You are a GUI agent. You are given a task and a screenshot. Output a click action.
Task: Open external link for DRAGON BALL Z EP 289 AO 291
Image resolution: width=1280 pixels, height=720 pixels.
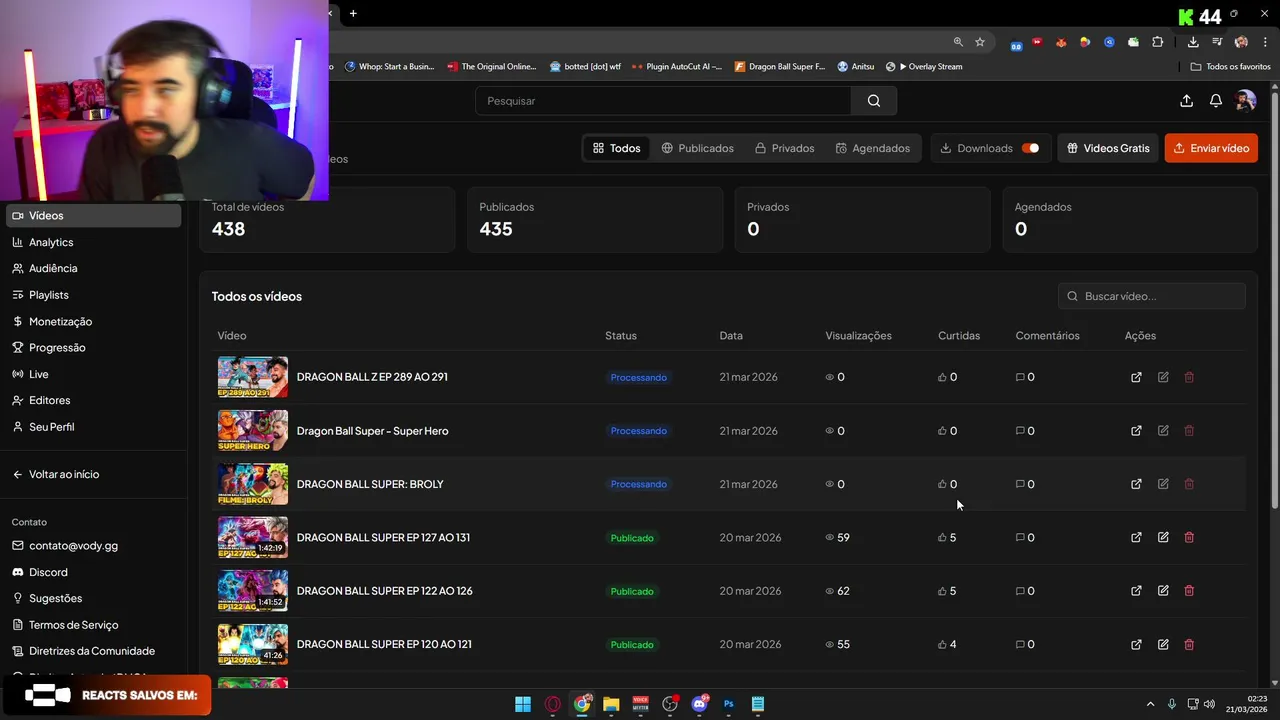[1136, 377]
